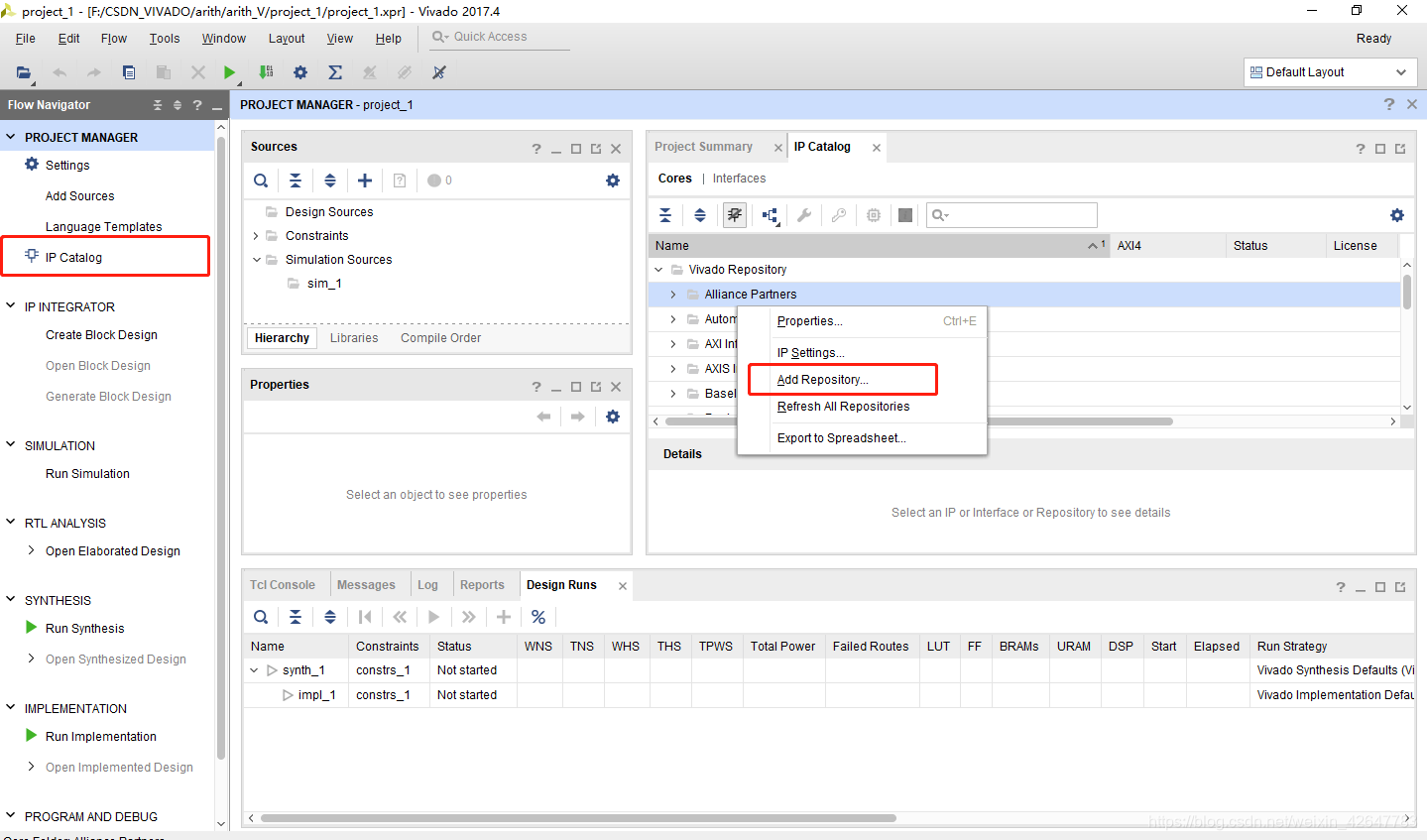
Task: Click the Quick Access search box
Action: point(499,38)
